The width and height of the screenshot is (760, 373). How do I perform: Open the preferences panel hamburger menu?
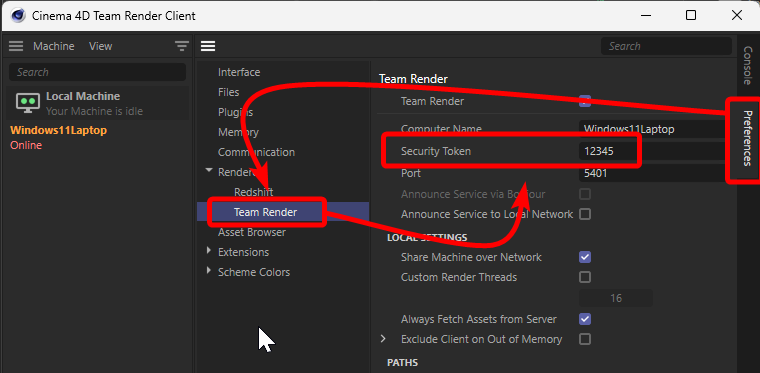(x=208, y=46)
